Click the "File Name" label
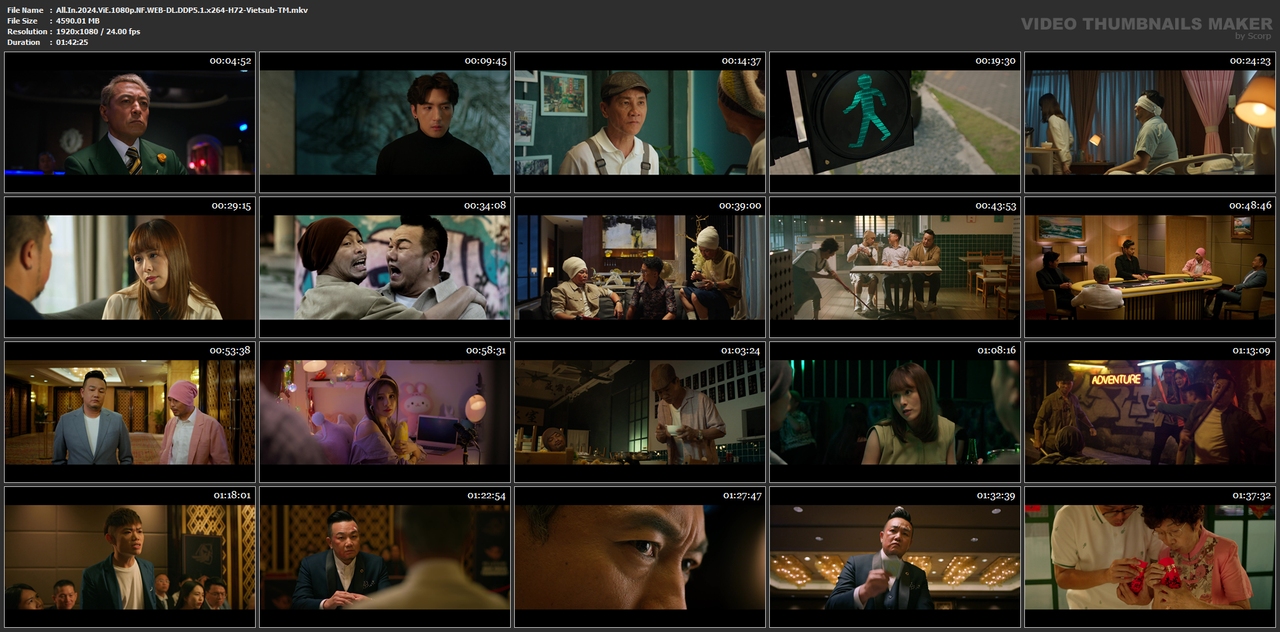The height and width of the screenshot is (632, 1280). pos(25,10)
